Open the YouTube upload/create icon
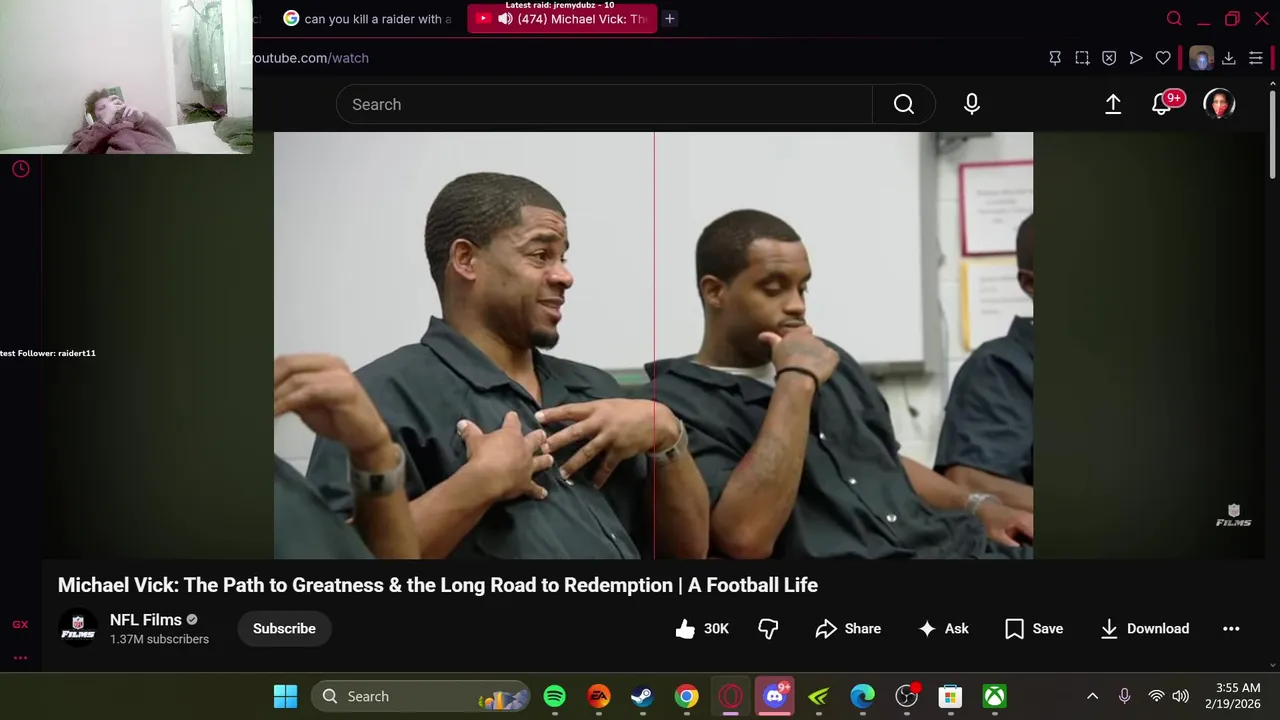The height and width of the screenshot is (720, 1280). coord(1113,104)
